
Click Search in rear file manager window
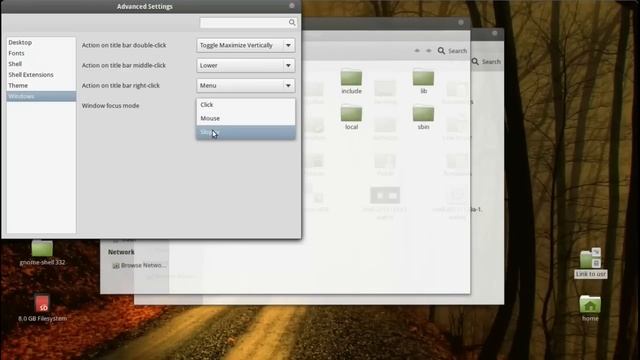(x=486, y=62)
